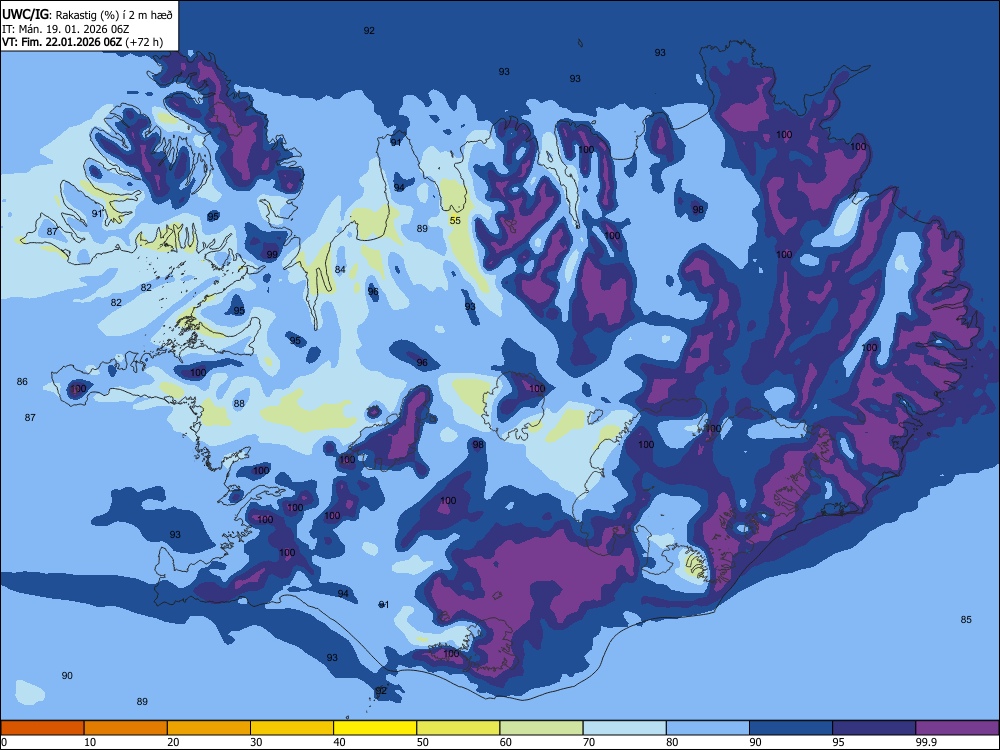Click the '99' humidity value in the northwest
Viewport: 1000px width, 750px height.
point(272,254)
